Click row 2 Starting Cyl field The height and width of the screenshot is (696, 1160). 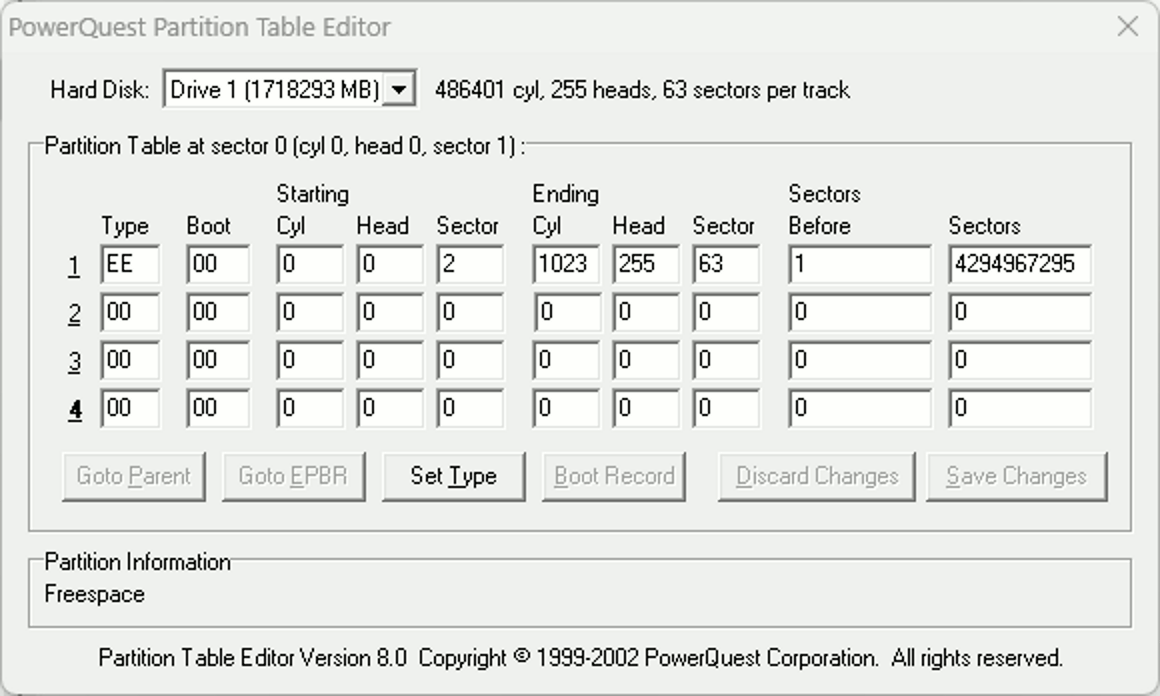click(310, 312)
